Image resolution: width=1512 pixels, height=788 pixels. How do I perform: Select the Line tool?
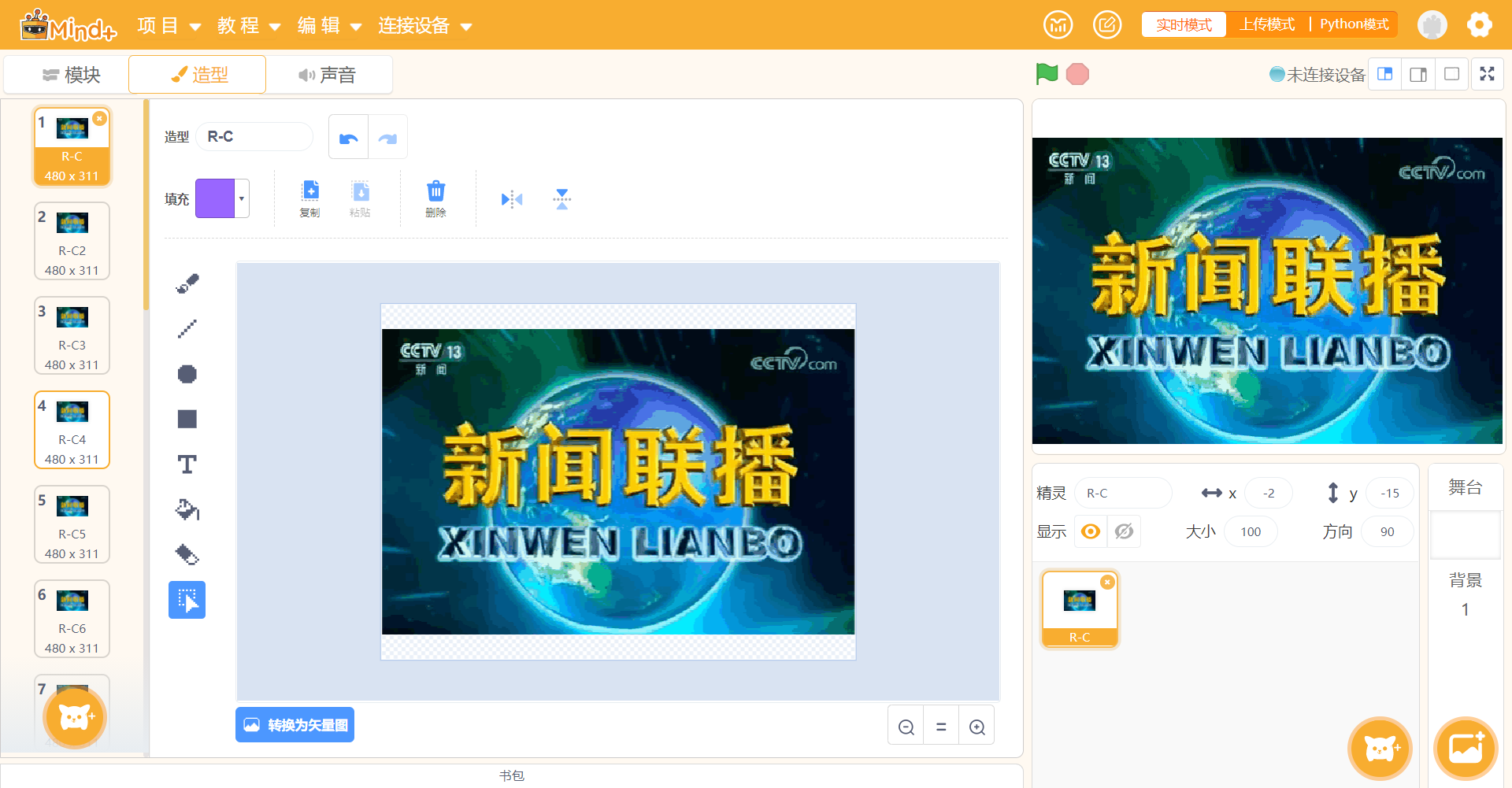(187, 328)
